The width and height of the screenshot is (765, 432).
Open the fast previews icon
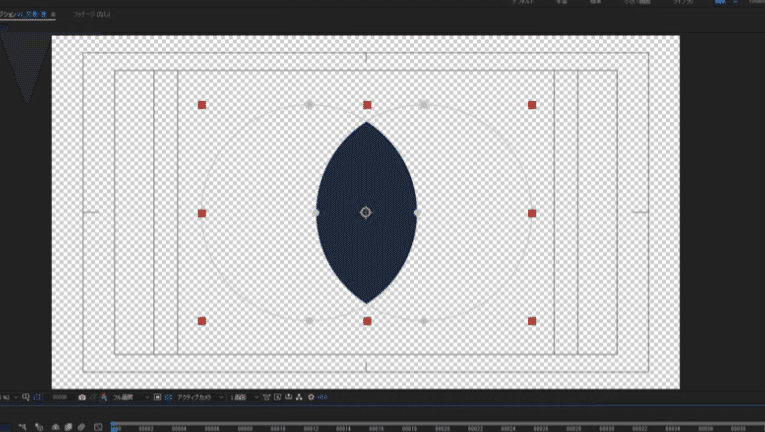[278, 397]
